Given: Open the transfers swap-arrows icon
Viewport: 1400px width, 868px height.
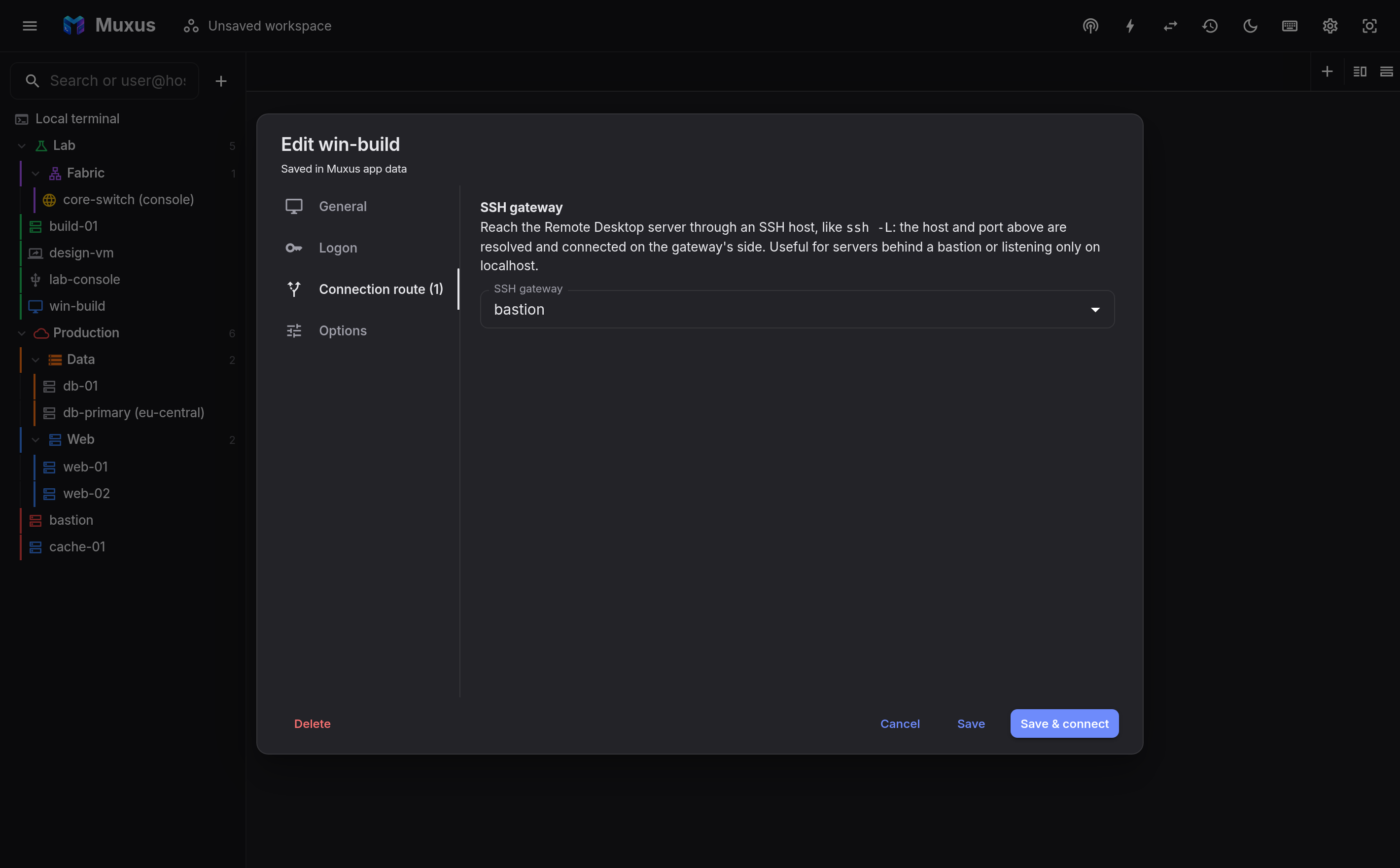Looking at the screenshot, I should click(1170, 26).
